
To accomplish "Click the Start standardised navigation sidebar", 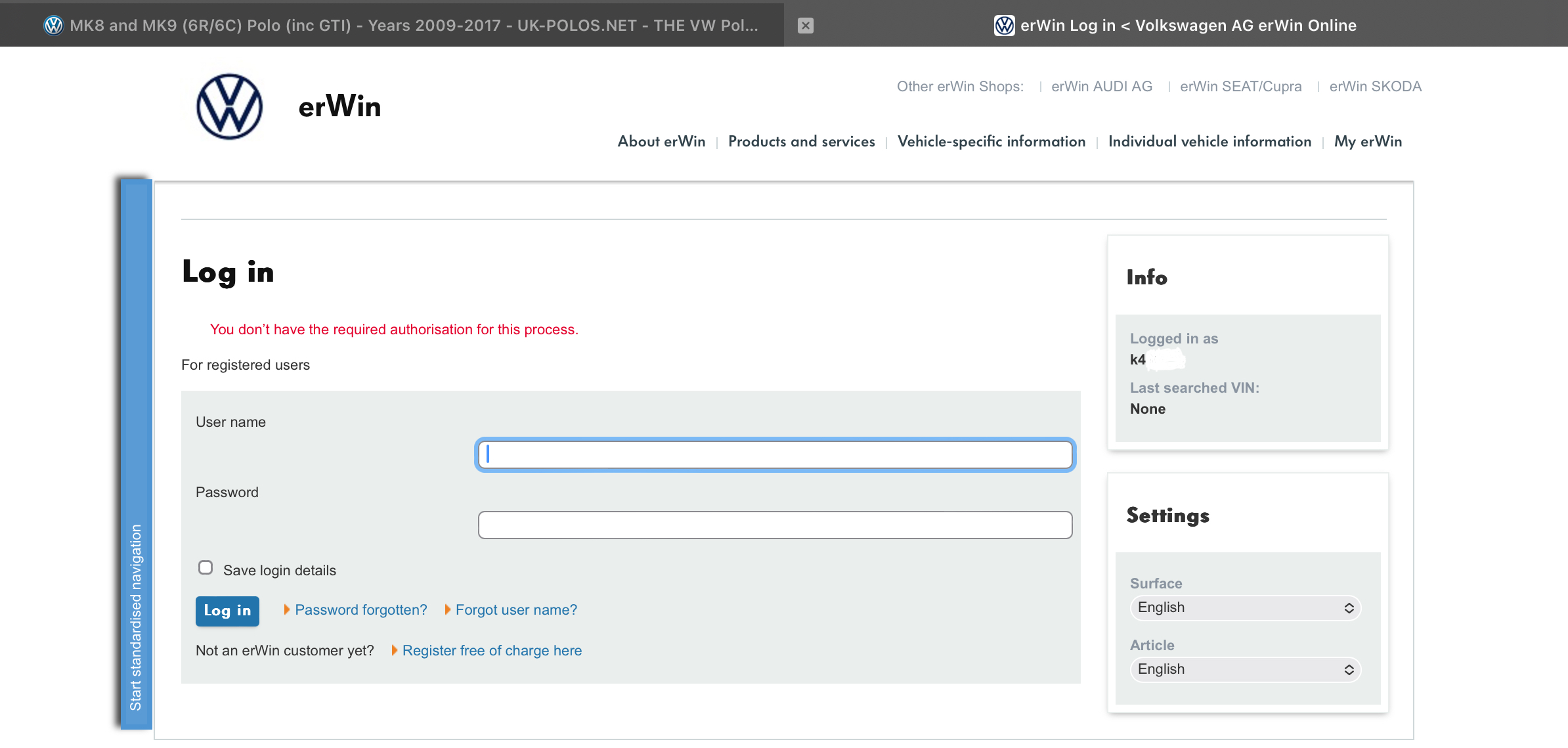I will coord(137,454).
